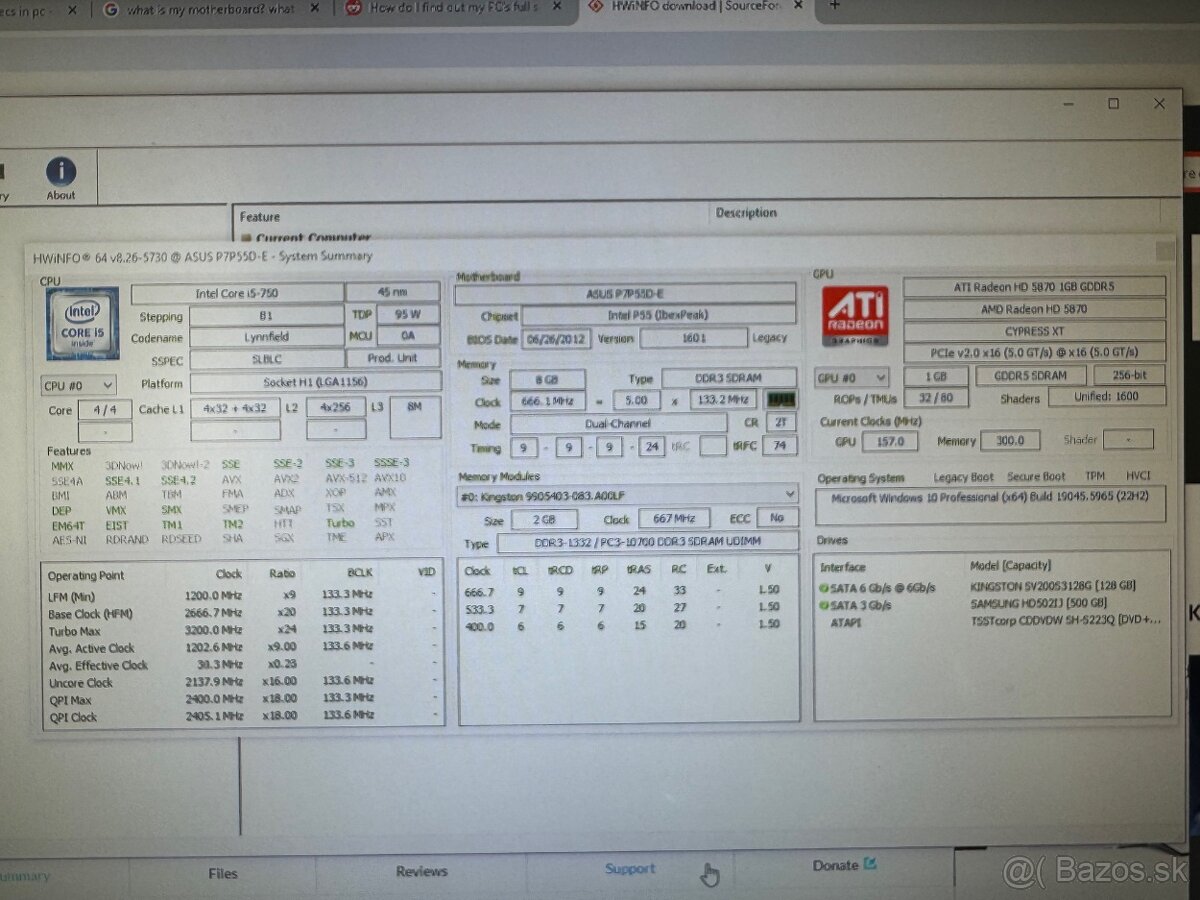Click the Intel Core i5 logo
Screen dimensions: 1200x900
82,323
